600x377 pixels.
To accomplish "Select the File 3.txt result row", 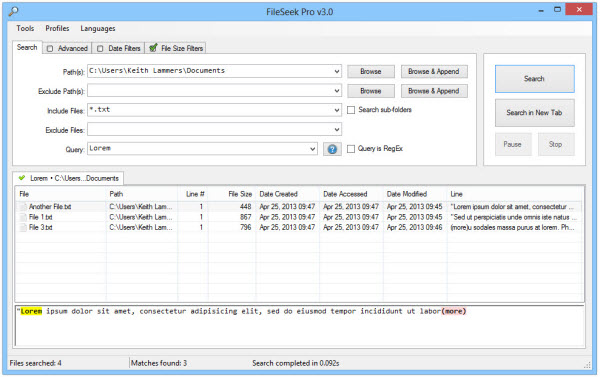I will click(x=299, y=227).
